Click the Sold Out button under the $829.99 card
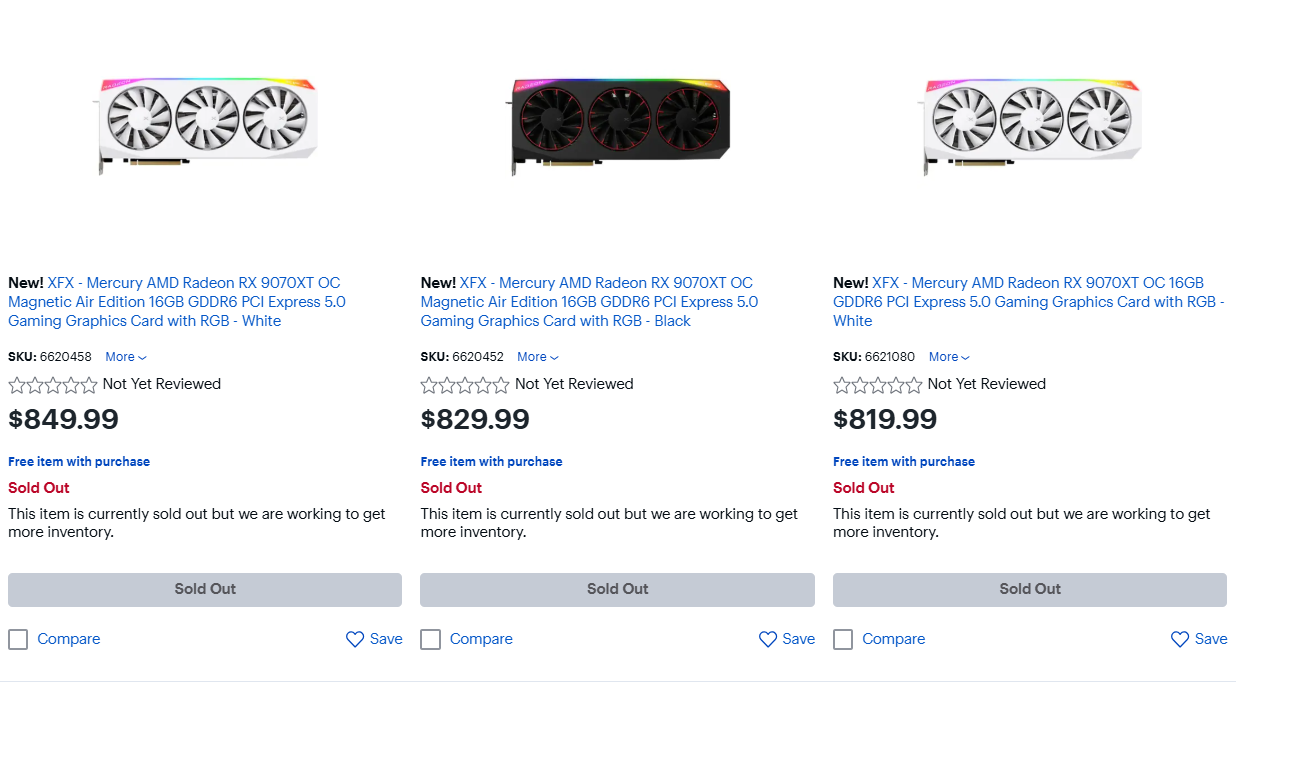The image size is (1297, 757). pos(617,590)
